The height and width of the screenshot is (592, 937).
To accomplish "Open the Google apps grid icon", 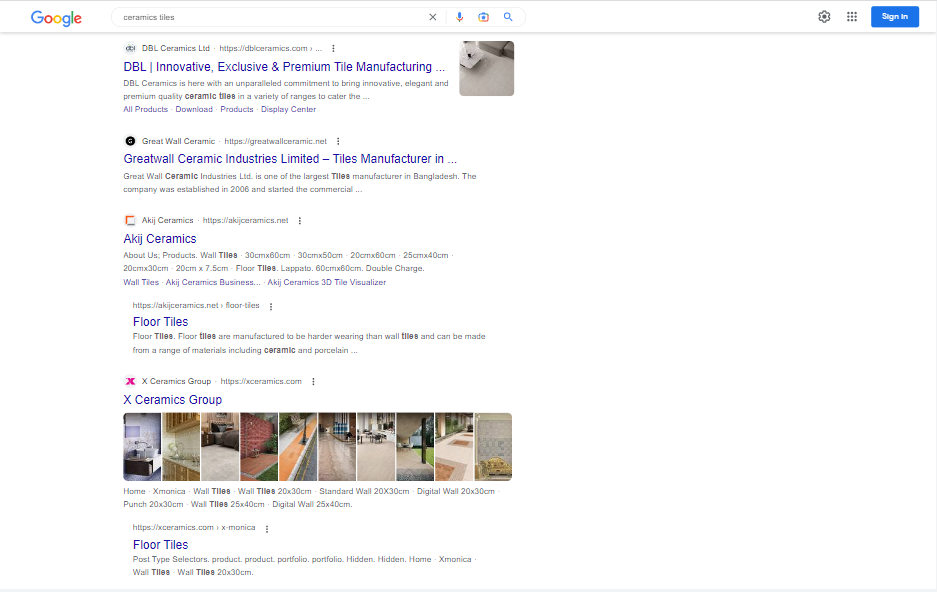I will coord(852,16).
